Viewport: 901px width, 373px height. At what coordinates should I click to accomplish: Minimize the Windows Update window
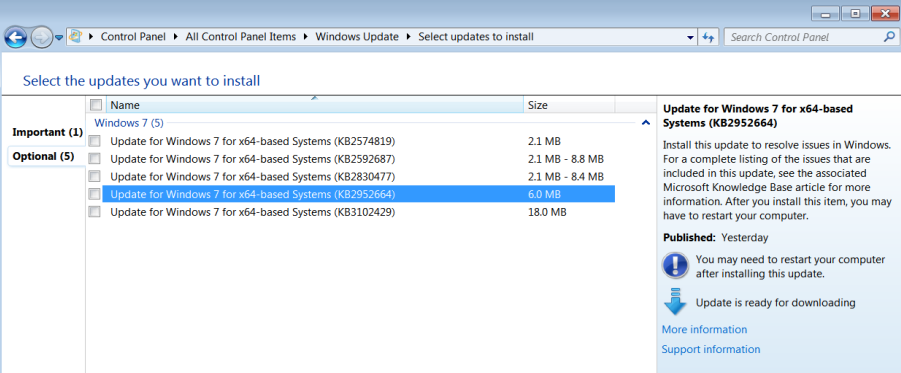point(826,14)
